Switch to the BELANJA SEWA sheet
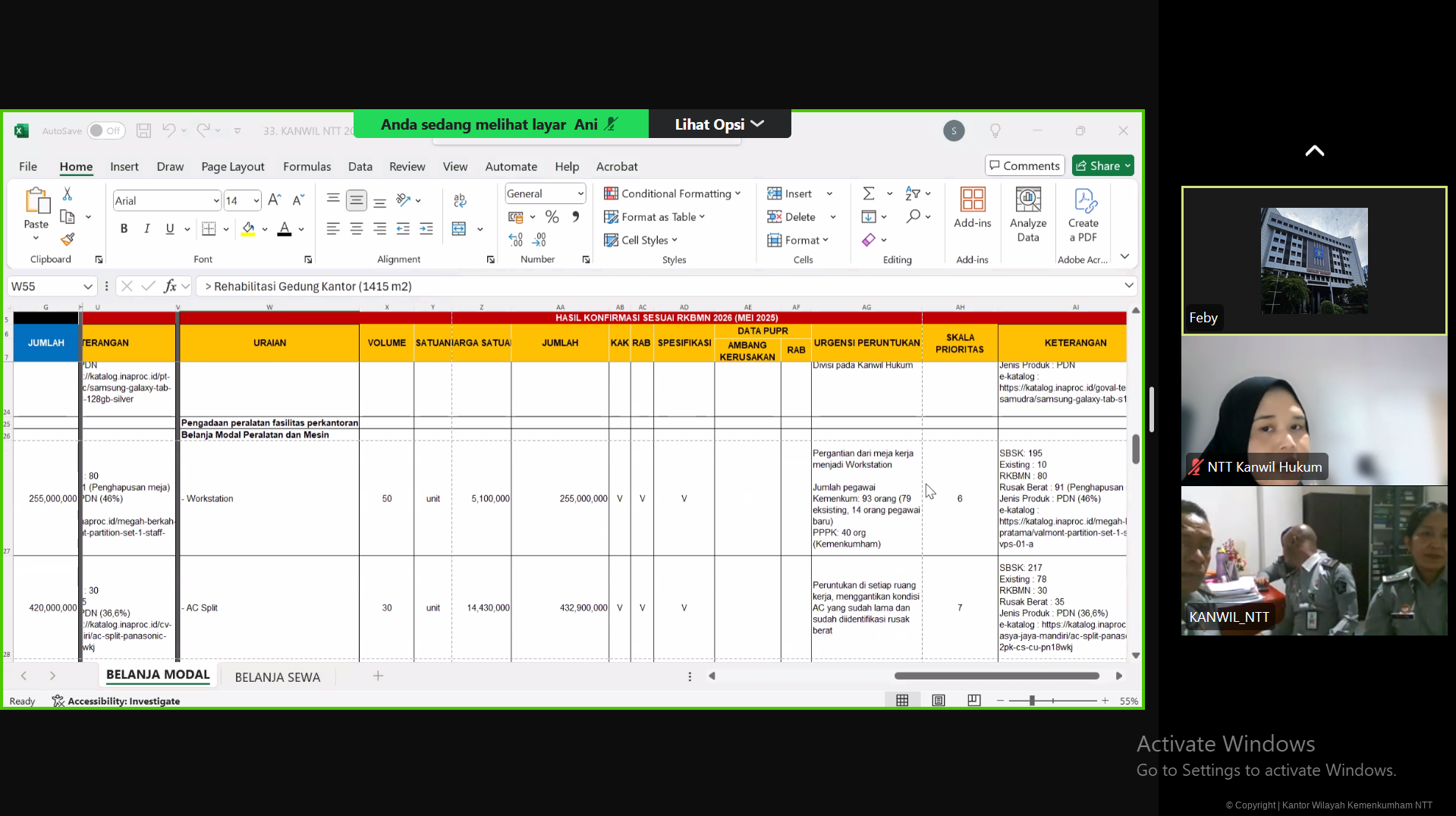The image size is (1456, 816). 277,677
